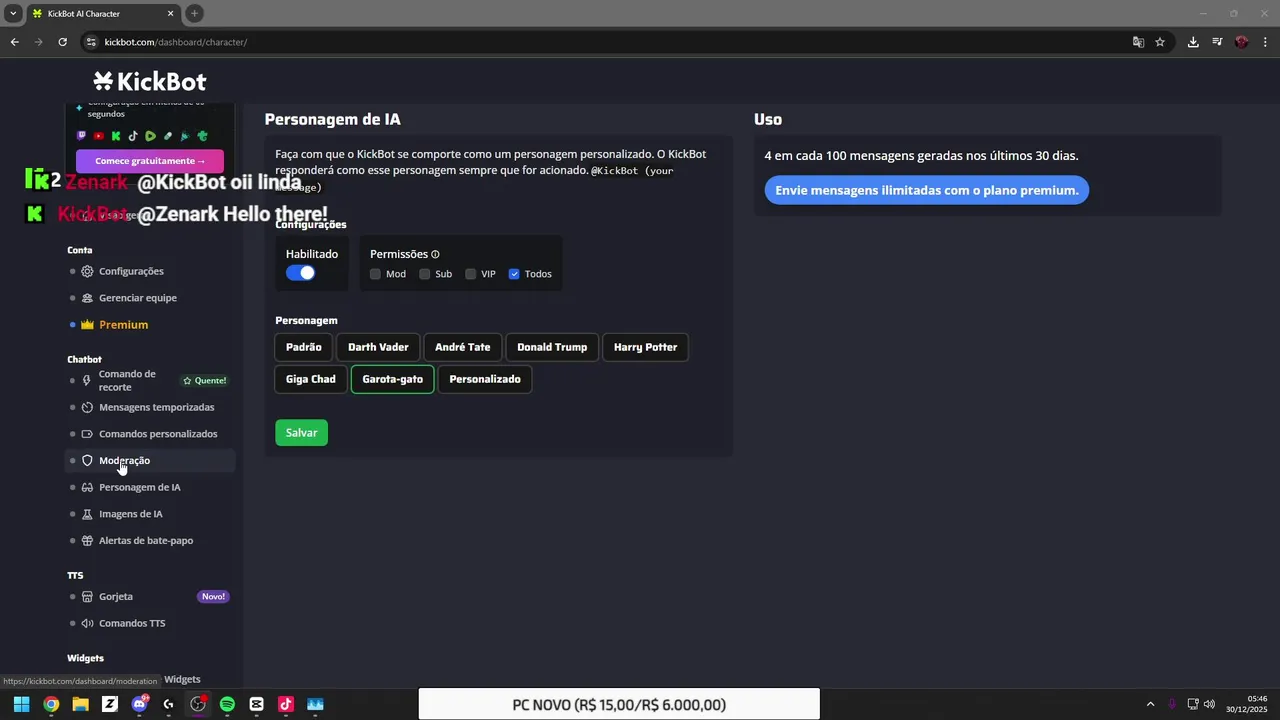Open Configurações in the sidebar
Viewport: 1280px width, 720px height.
pos(131,271)
